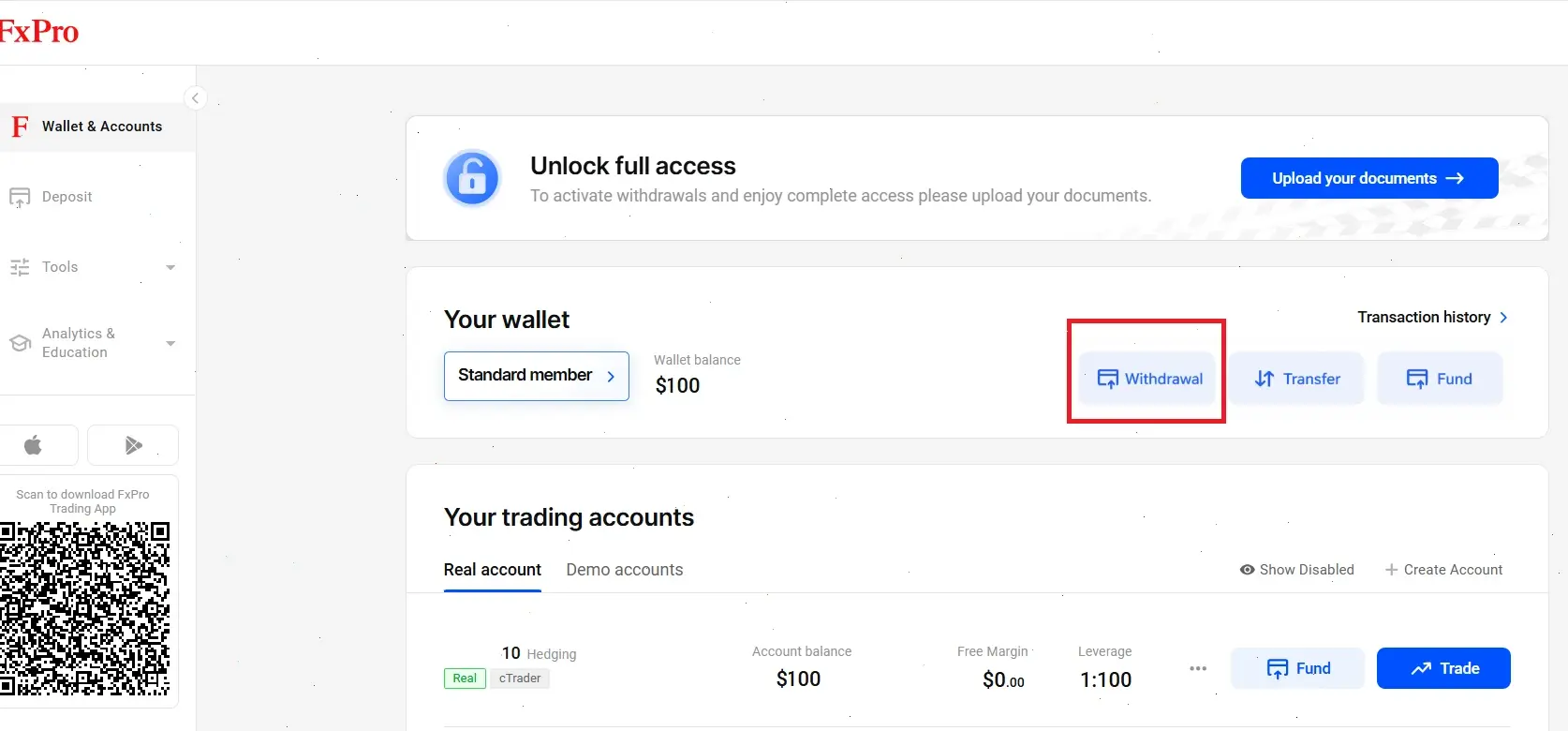This screenshot has width=1568, height=731.
Task: Click the Transfer arrows icon
Action: pyautogui.click(x=1263, y=379)
